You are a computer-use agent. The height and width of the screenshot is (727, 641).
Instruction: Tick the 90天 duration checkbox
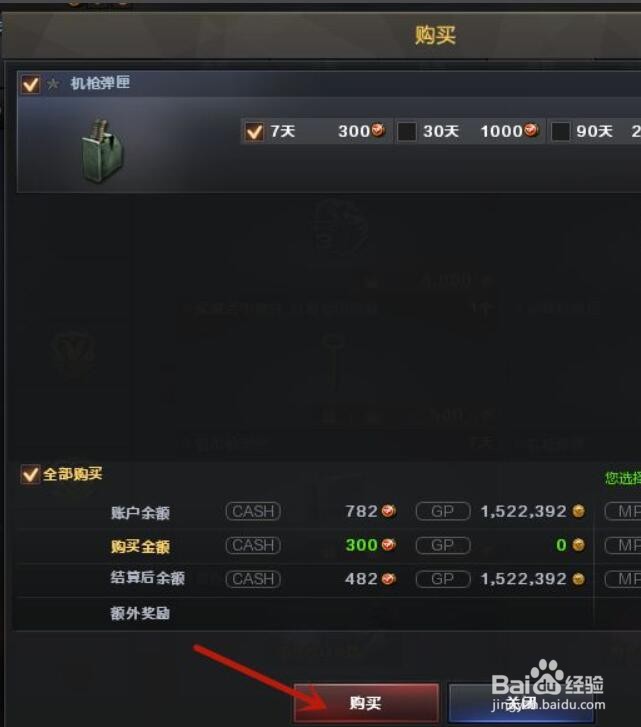(x=560, y=132)
